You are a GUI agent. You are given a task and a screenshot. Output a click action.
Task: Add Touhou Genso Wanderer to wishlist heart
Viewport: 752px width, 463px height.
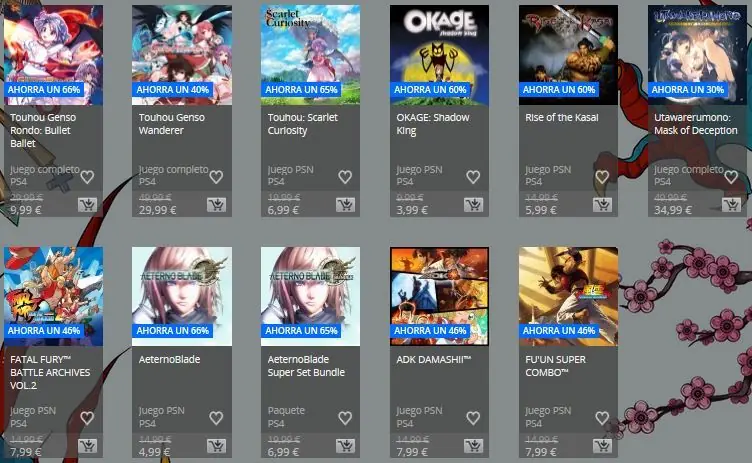pos(216,177)
